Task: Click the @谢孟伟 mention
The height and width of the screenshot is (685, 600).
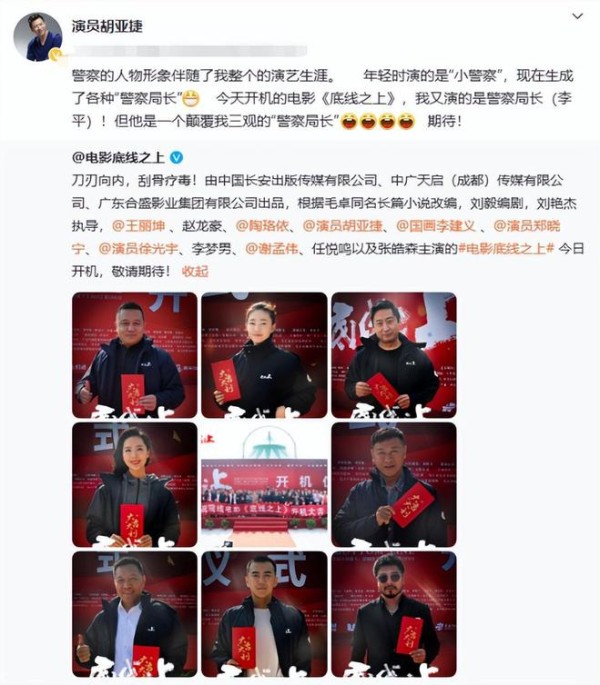Action: [272, 249]
